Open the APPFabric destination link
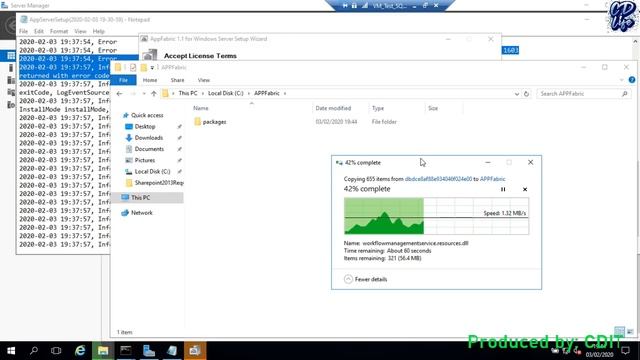The width and height of the screenshot is (640, 360). (493, 179)
